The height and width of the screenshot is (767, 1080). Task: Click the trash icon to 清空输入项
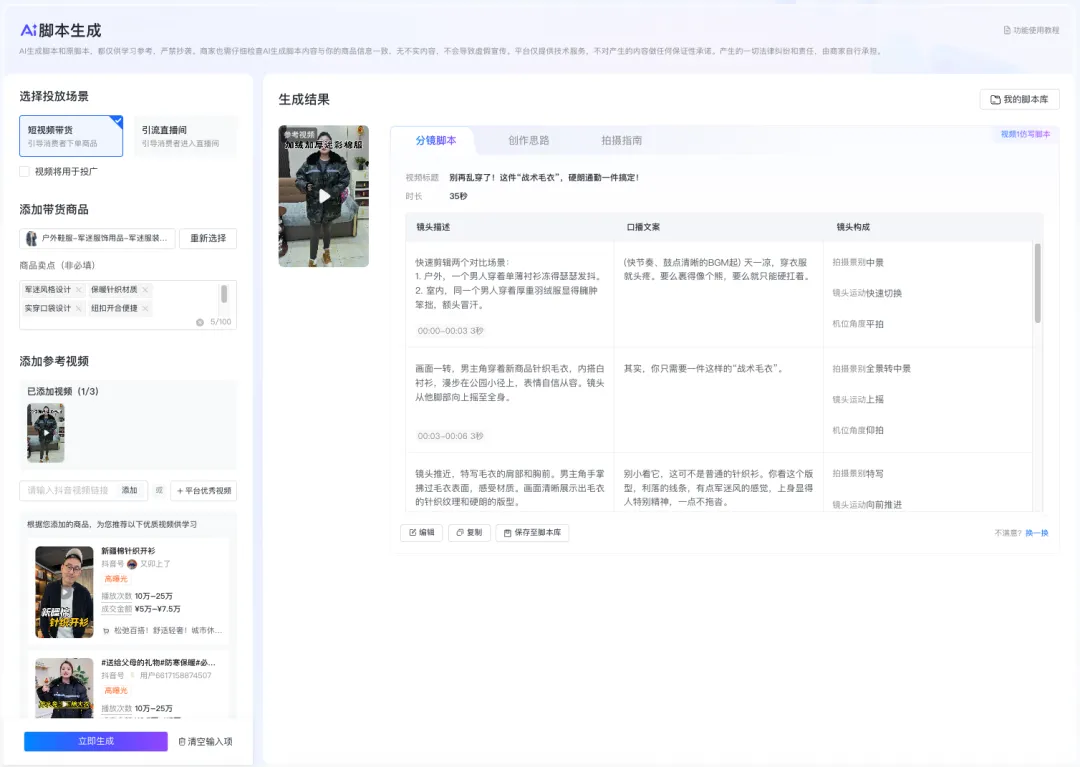(182, 742)
